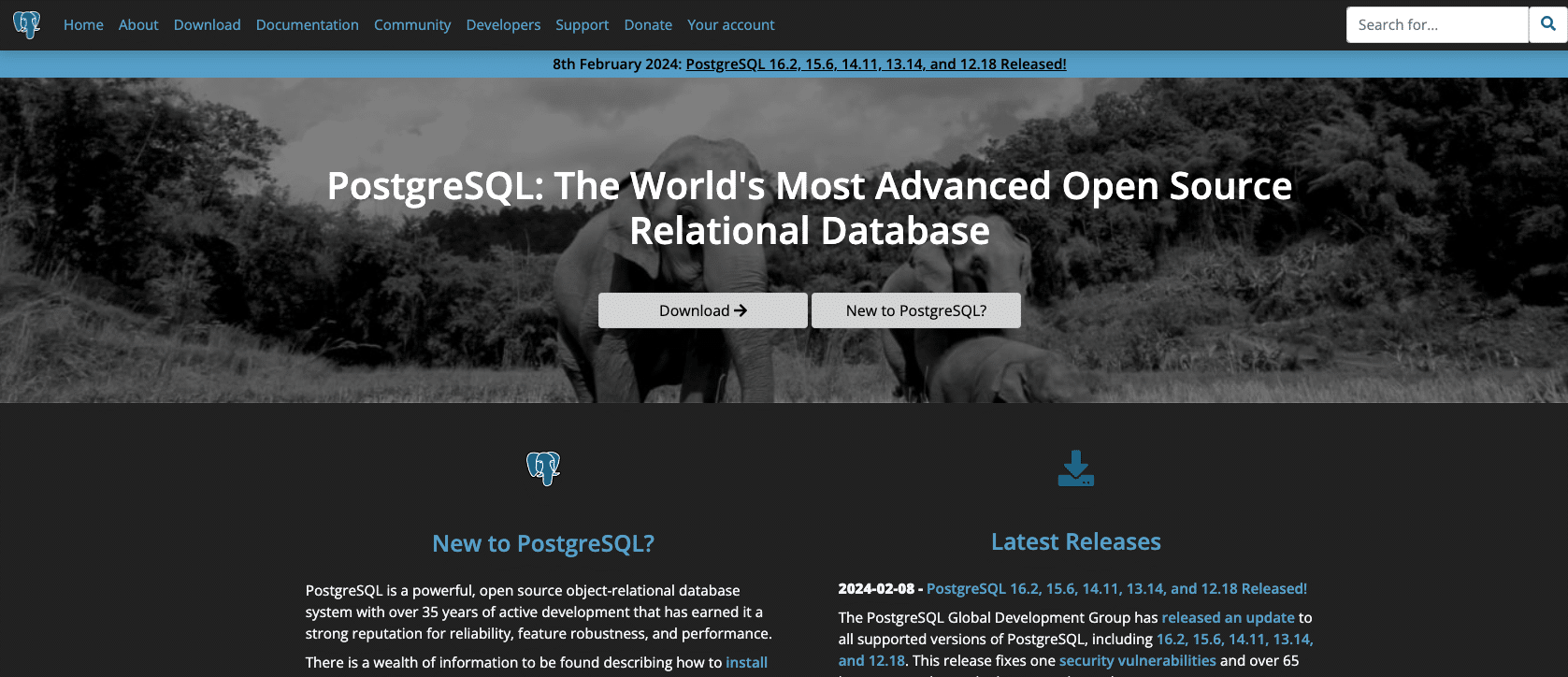The height and width of the screenshot is (677, 1568).
Task: Open the New to PostgreSQL? heading
Action: pyautogui.click(x=543, y=543)
